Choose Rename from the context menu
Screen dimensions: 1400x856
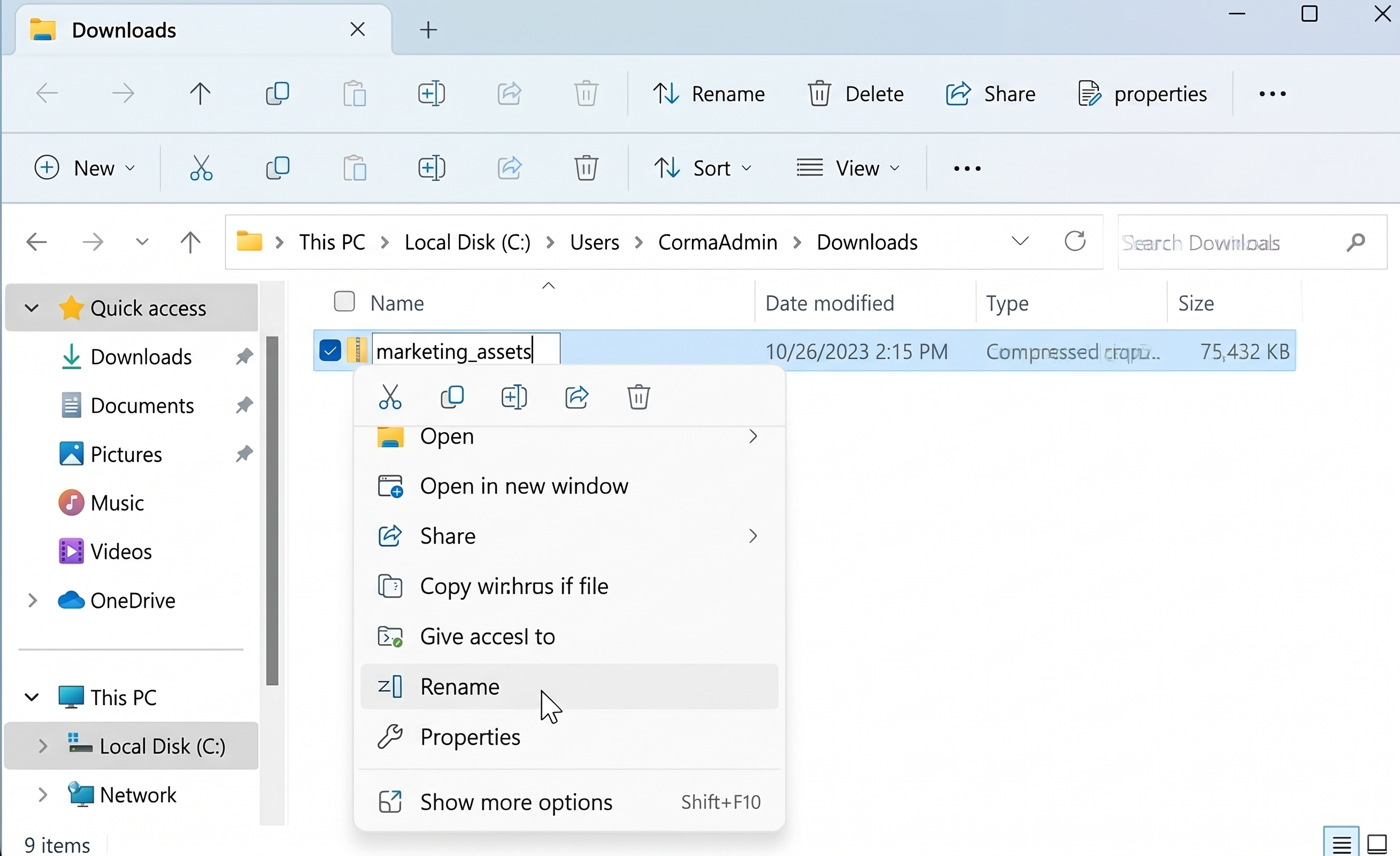tap(570, 686)
